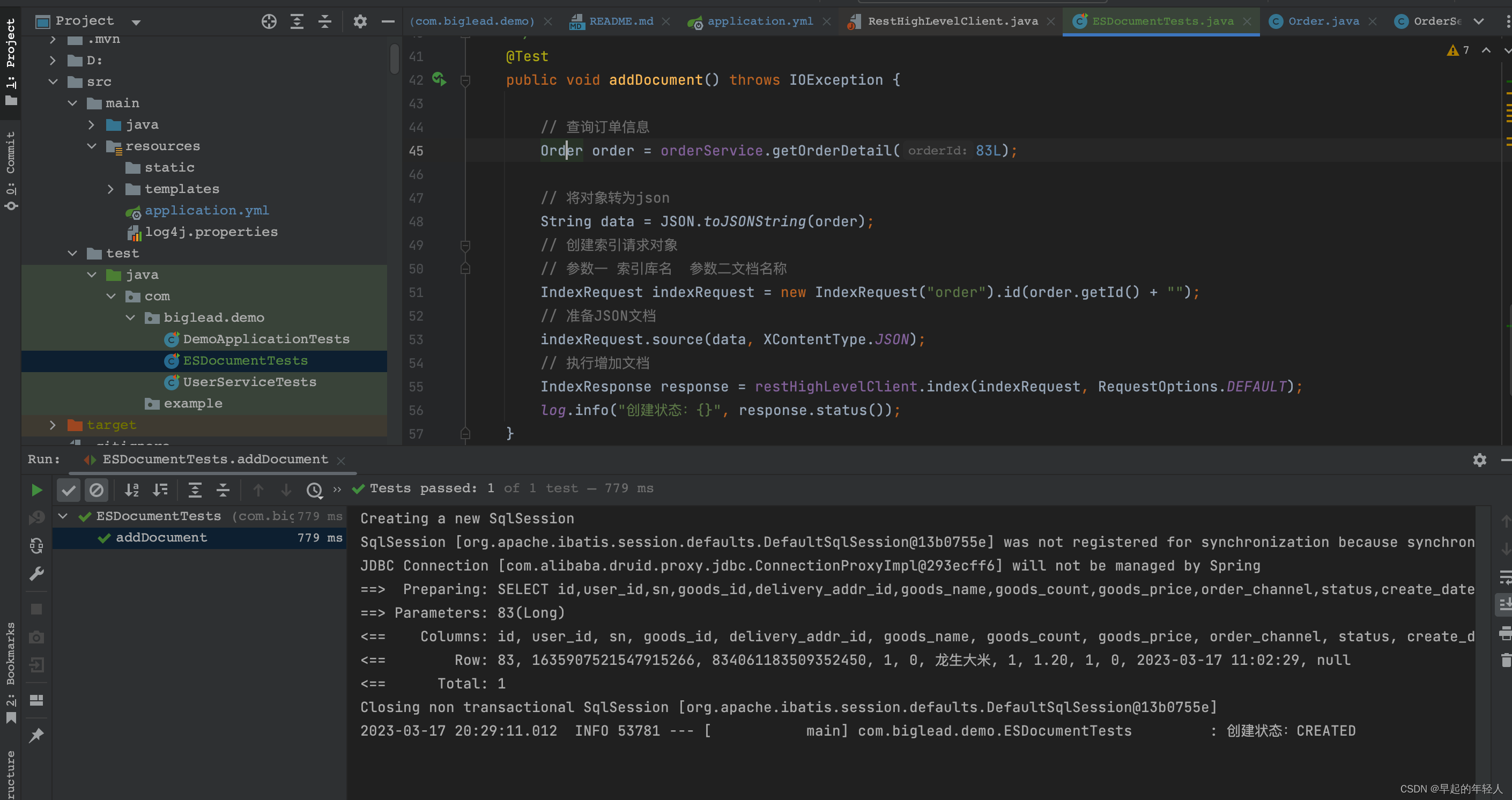Select DemoApplicationTests class
This screenshot has width=1512, height=800.
tap(266, 339)
